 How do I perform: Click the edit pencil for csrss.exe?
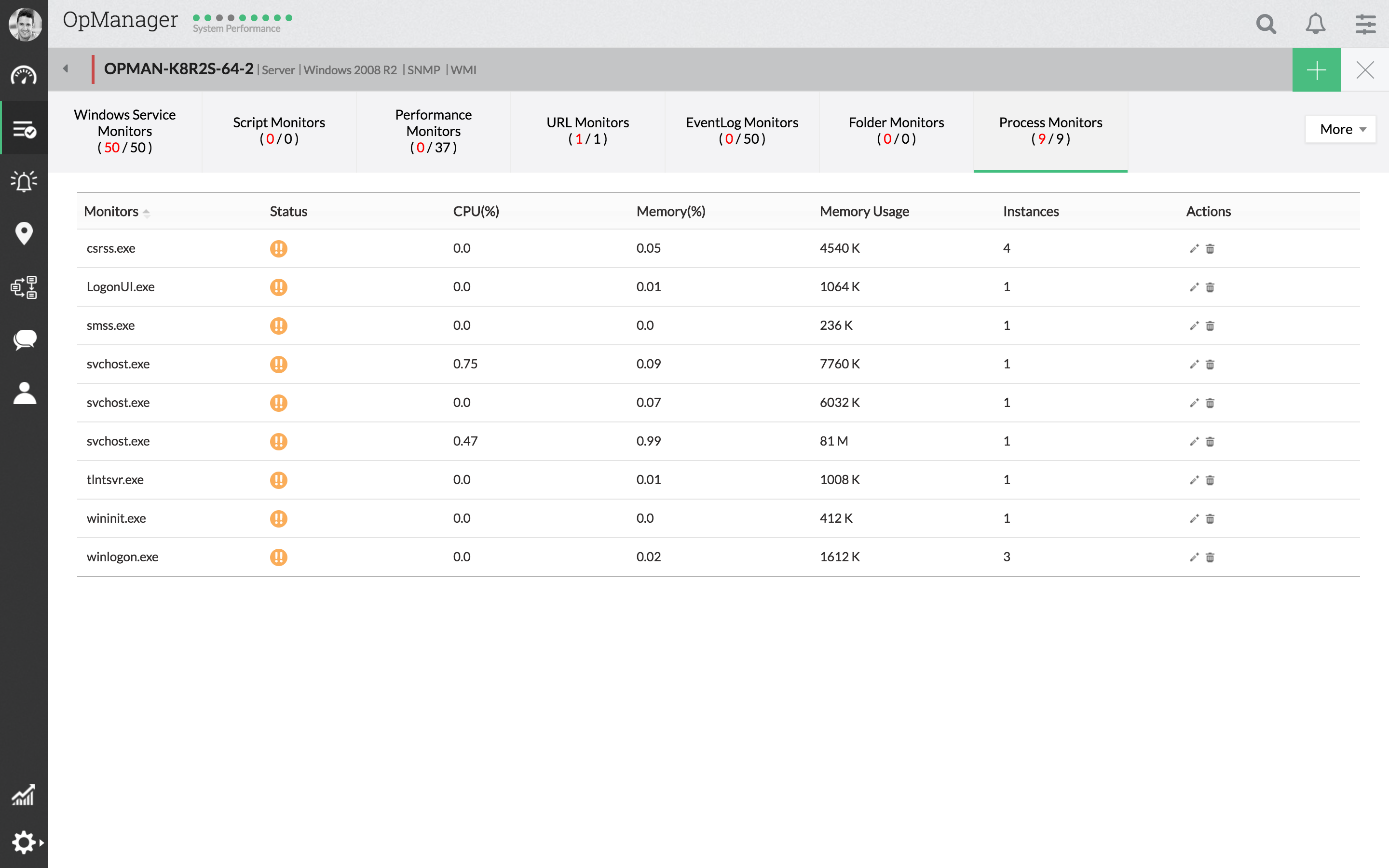coord(1194,248)
